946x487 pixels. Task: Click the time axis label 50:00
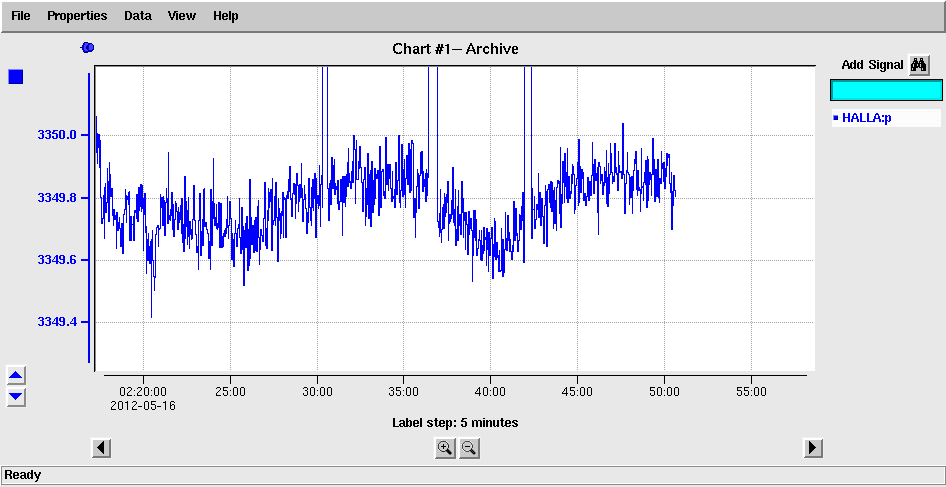pyautogui.click(x=664, y=392)
